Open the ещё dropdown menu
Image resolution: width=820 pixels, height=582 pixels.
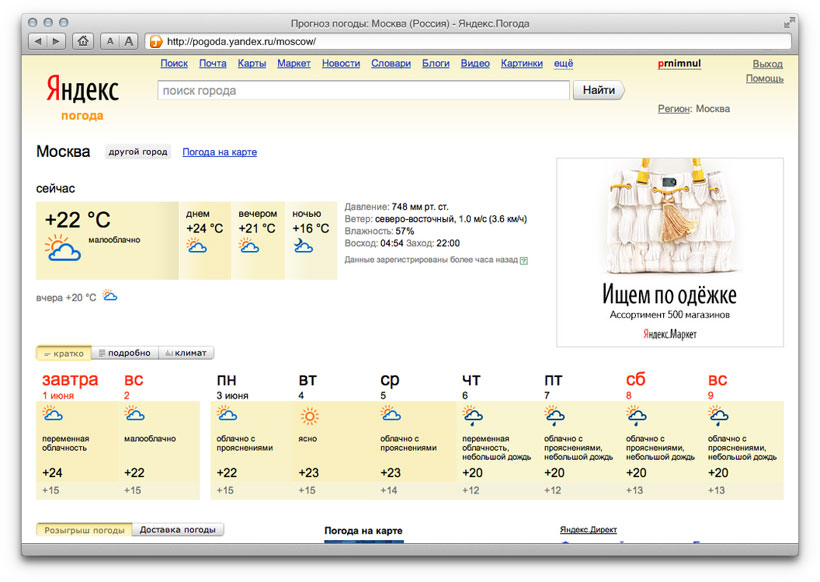point(563,63)
